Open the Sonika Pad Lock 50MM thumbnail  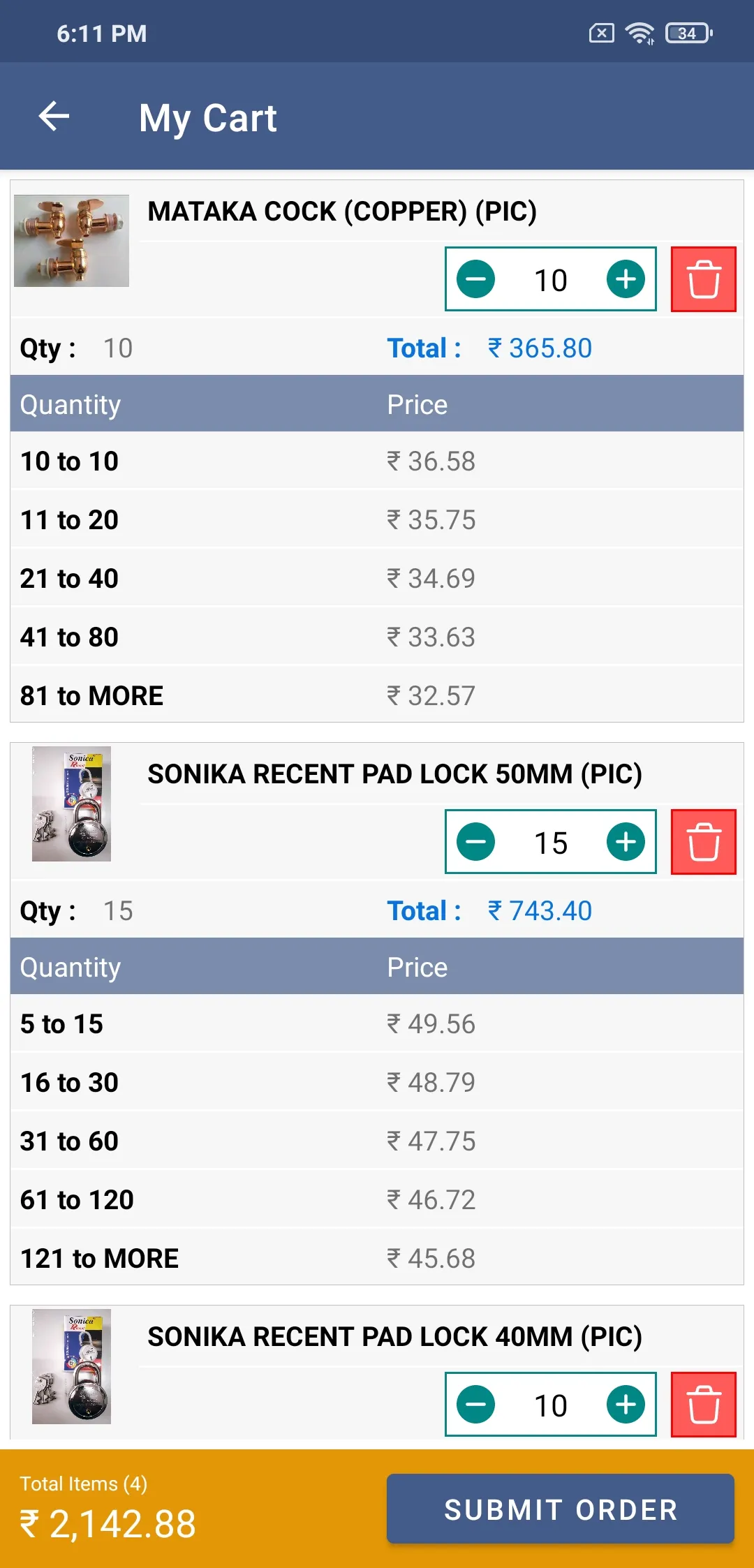click(71, 804)
